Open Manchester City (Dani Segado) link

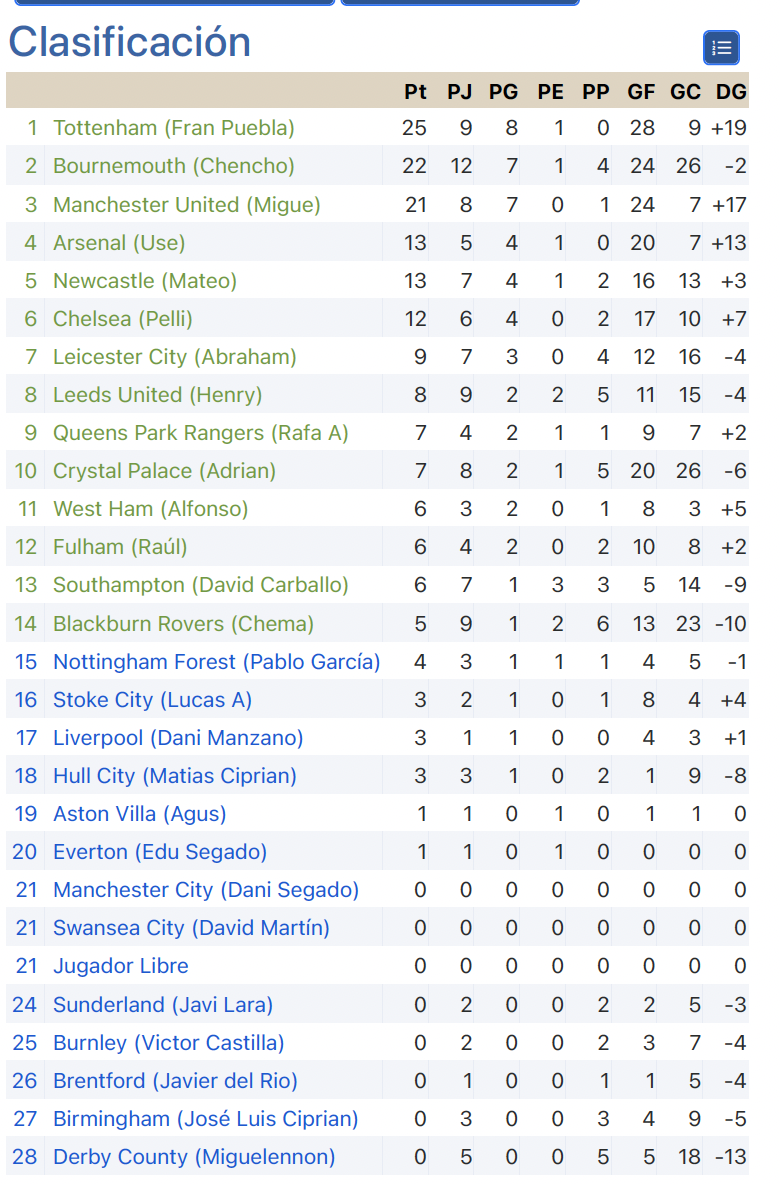tap(205, 890)
